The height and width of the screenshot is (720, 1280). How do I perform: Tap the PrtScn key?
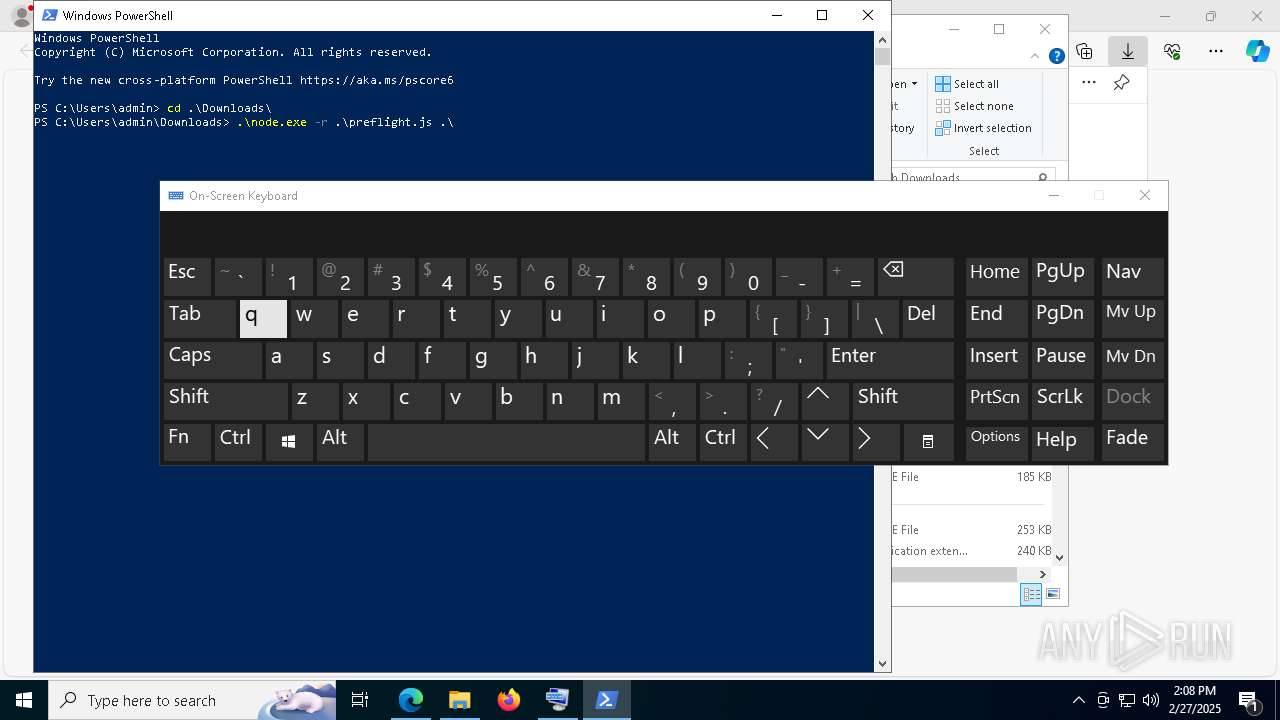[x=996, y=400]
